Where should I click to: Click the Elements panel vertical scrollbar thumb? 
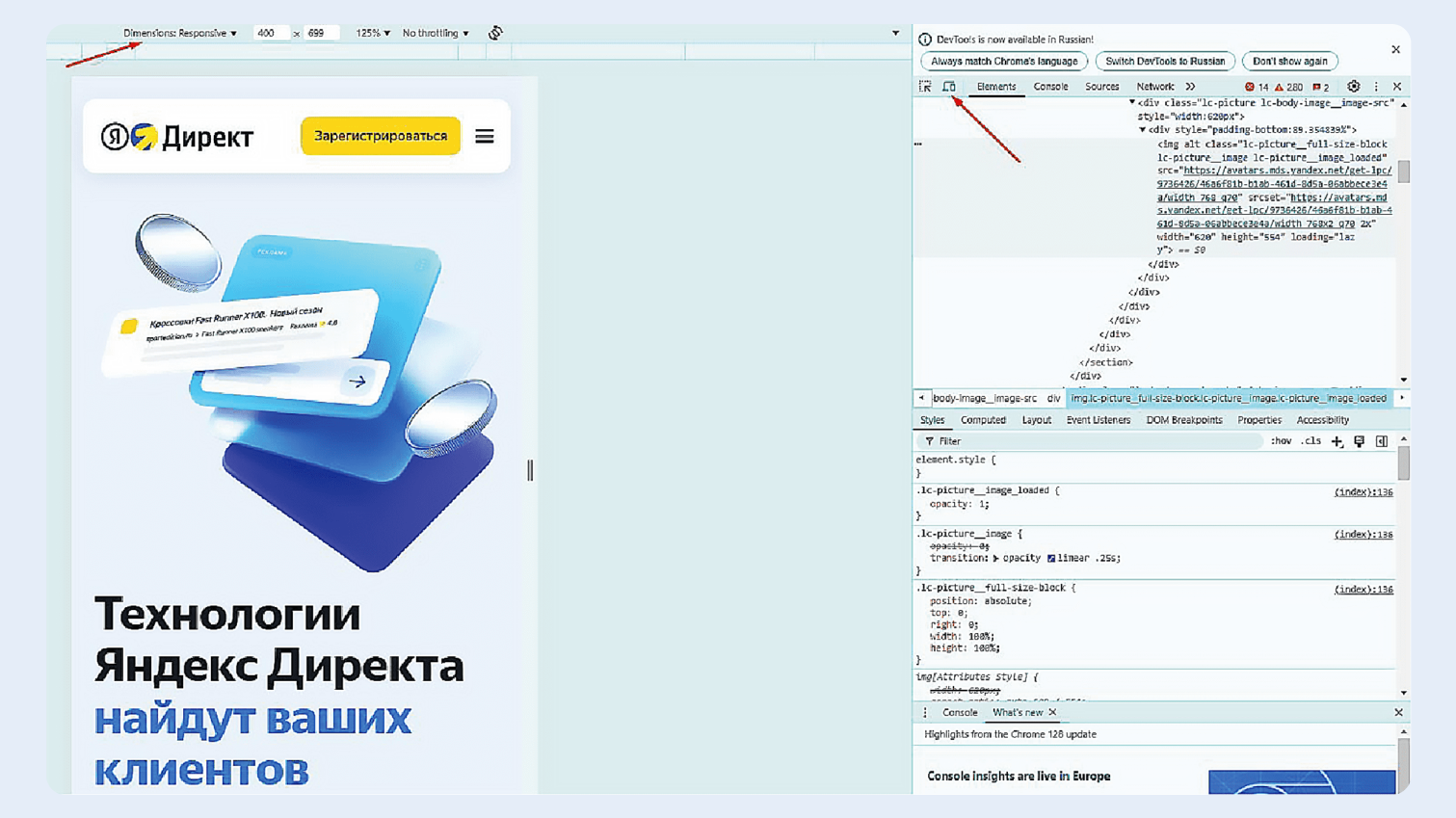1404,172
